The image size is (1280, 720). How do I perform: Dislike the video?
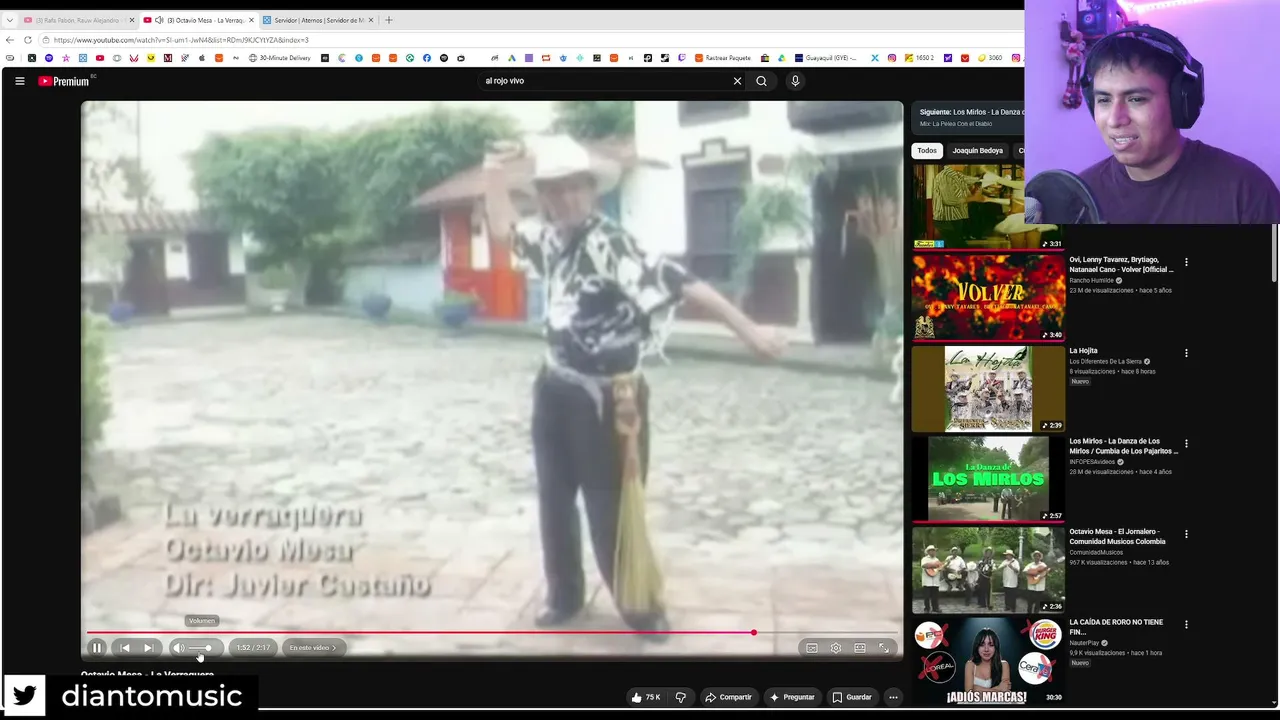click(681, 697)
